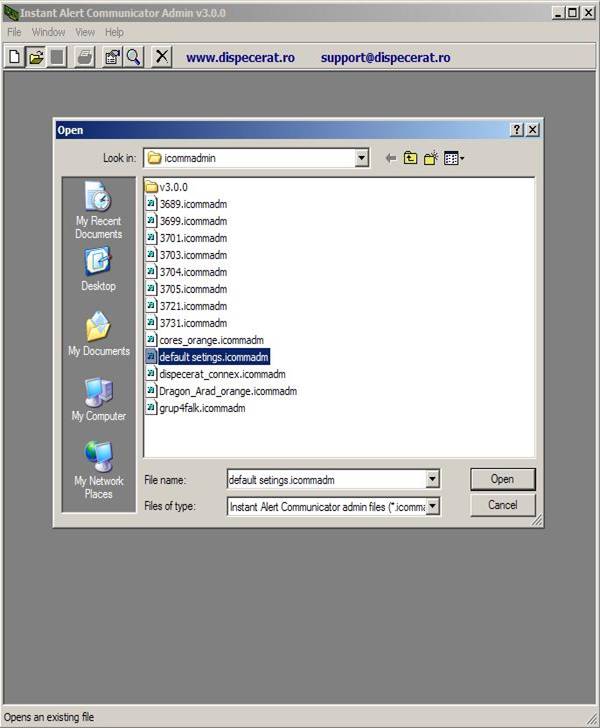Select file 3721.icommadm
Image resolution: width=600 pixels, height=728 pixels.
pos(187,306)
